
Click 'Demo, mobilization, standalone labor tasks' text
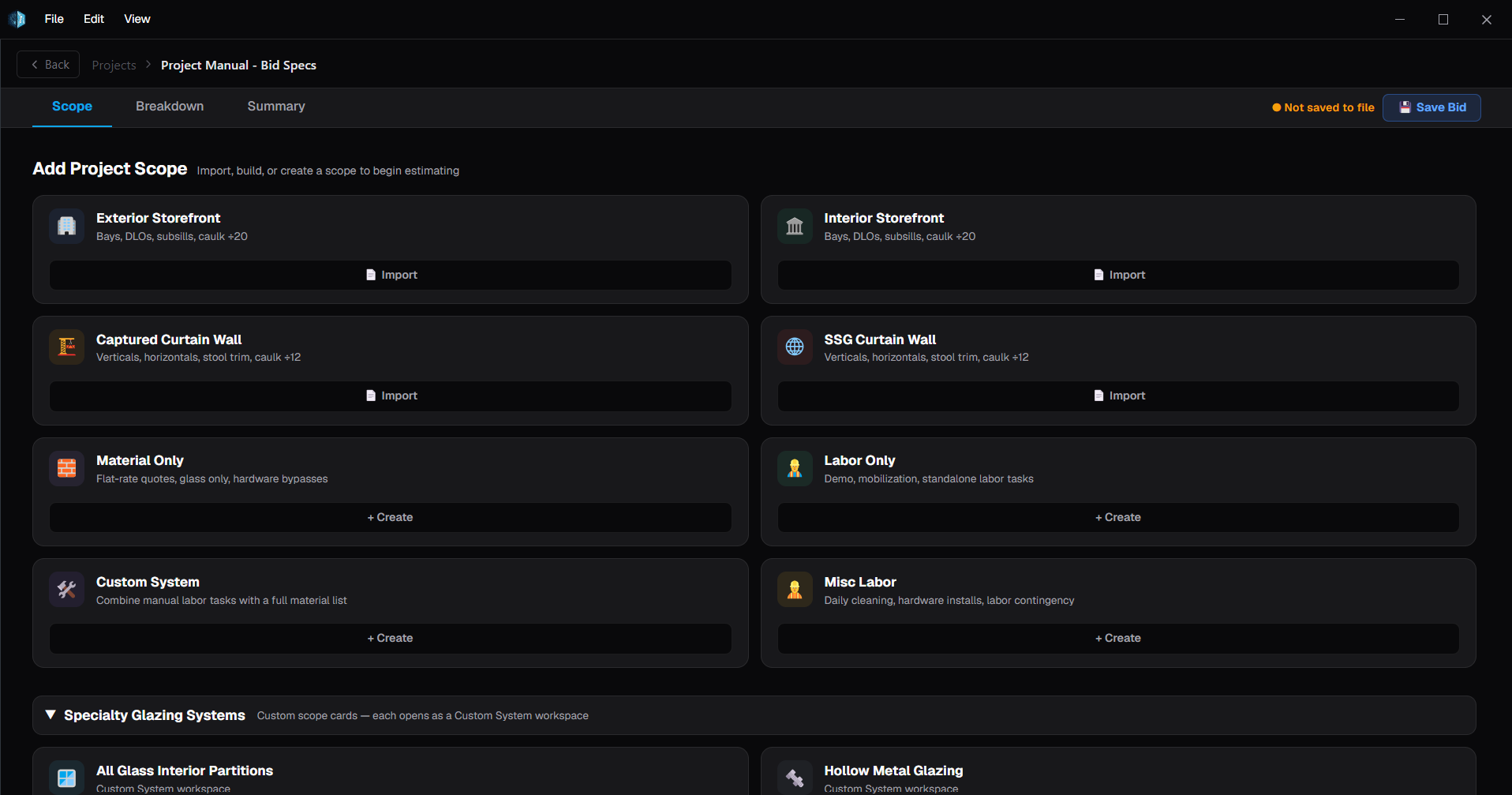(929, 479)
